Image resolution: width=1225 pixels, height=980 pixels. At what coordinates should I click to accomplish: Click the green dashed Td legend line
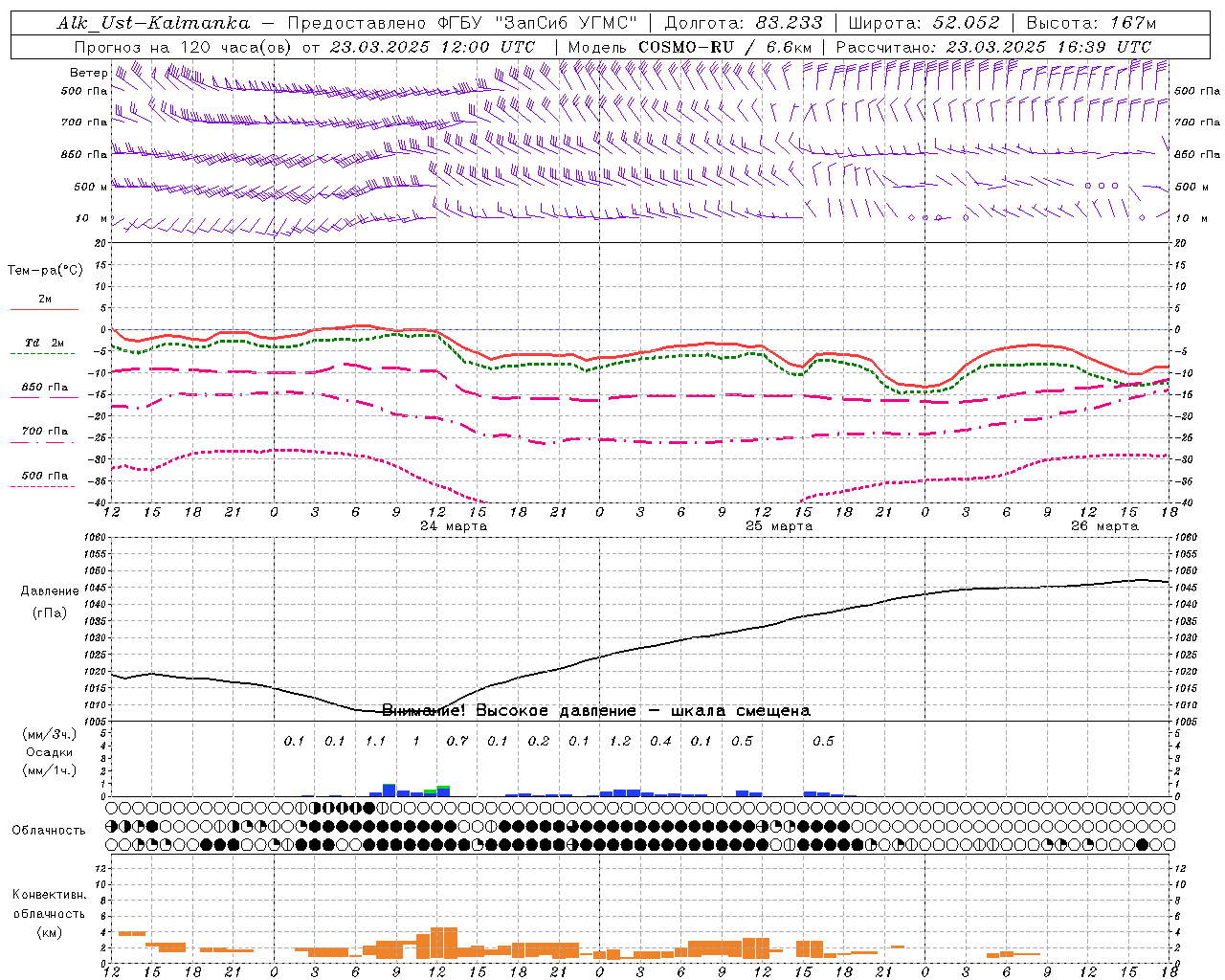point(42,353)
